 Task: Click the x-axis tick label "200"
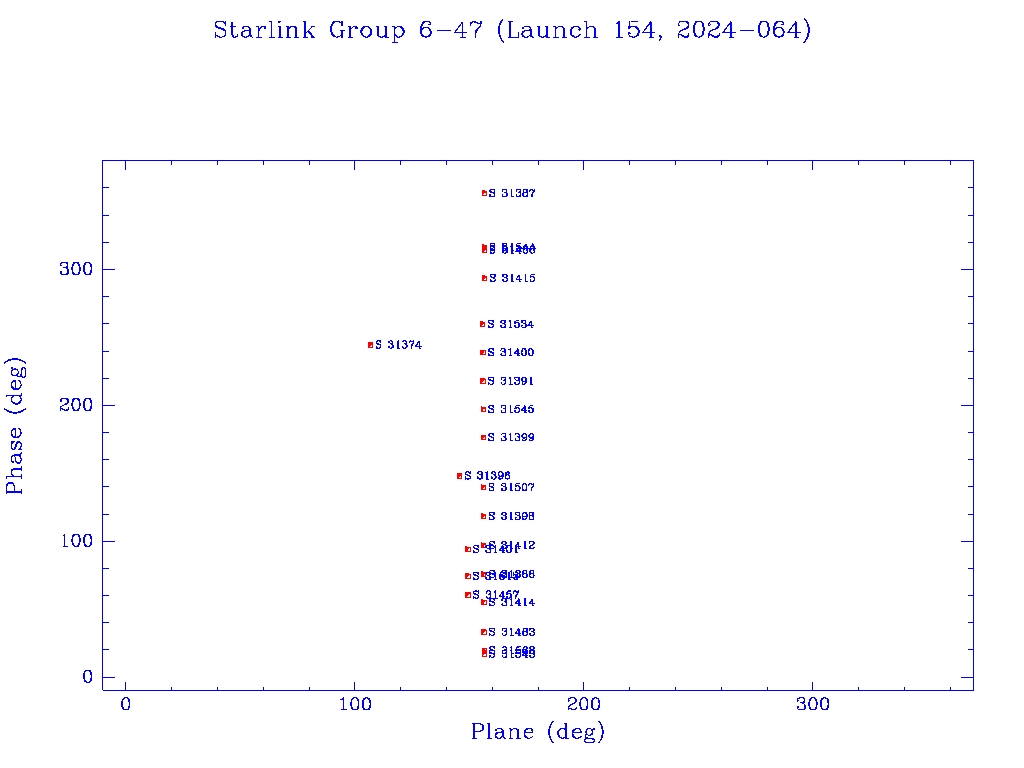[x=583, y=705]
